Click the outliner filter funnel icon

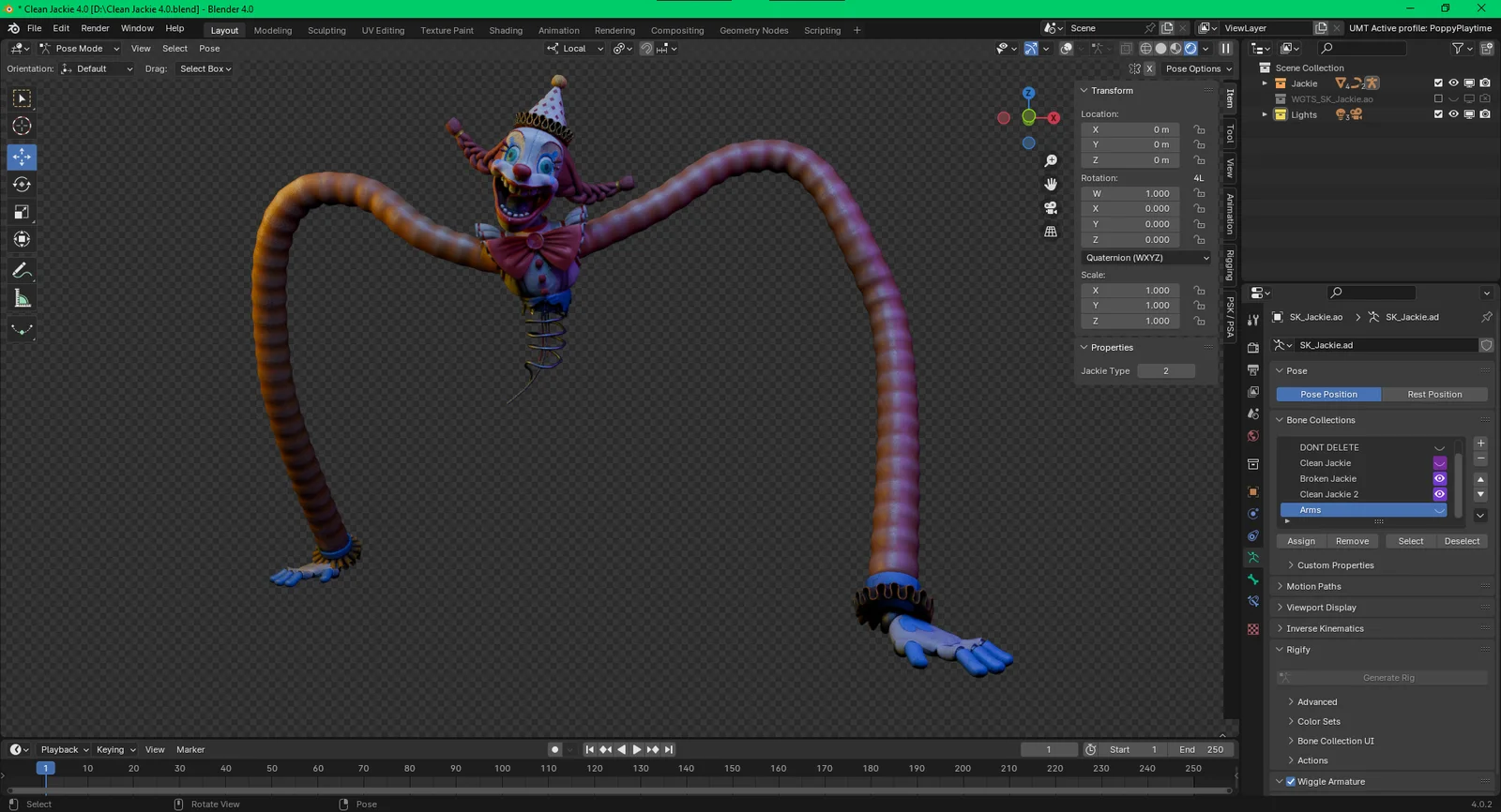click(1457, 49)
